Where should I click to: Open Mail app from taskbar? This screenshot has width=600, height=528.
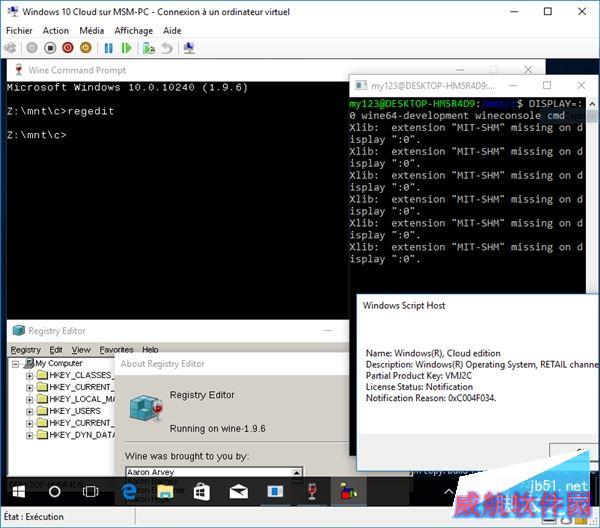[x=238, y=492]
